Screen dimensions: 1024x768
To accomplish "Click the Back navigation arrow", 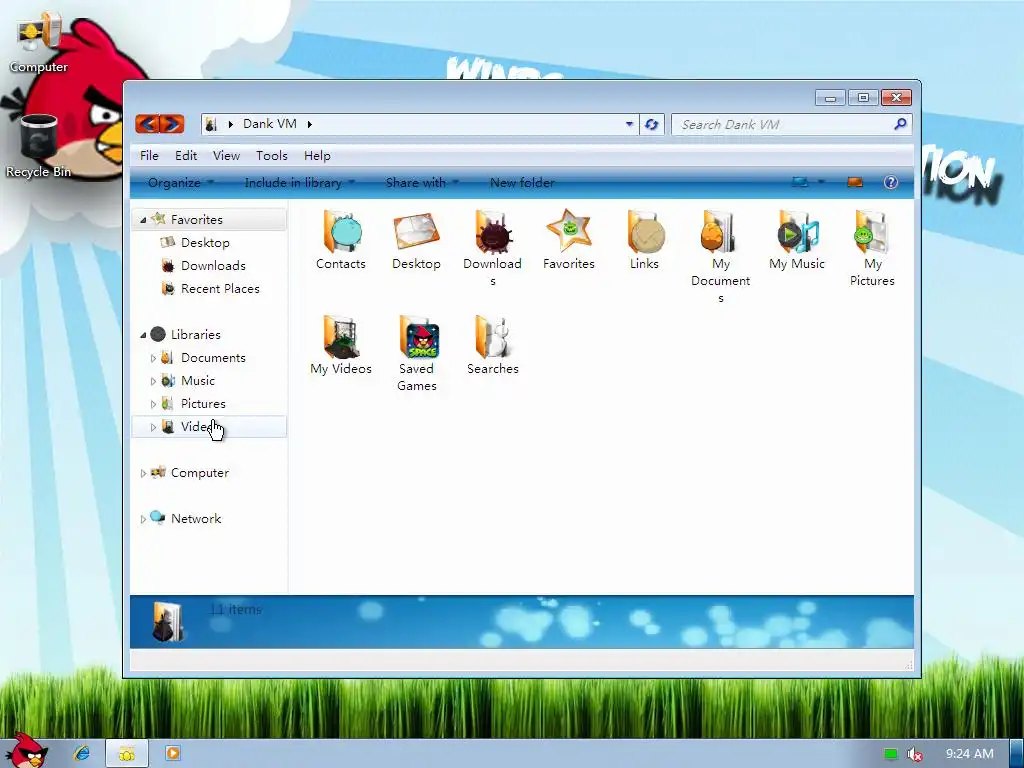I will tap(148, 123).
